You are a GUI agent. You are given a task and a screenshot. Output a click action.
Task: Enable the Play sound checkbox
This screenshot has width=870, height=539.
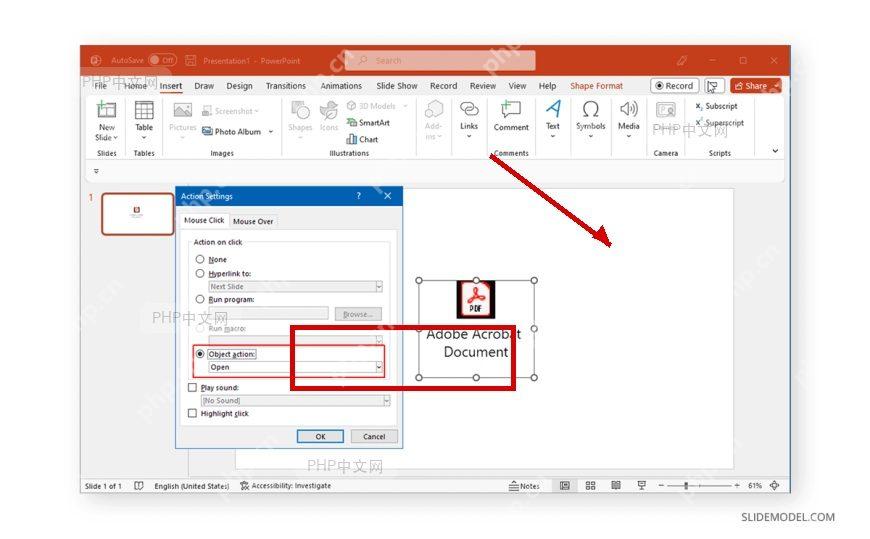point(193,387)
